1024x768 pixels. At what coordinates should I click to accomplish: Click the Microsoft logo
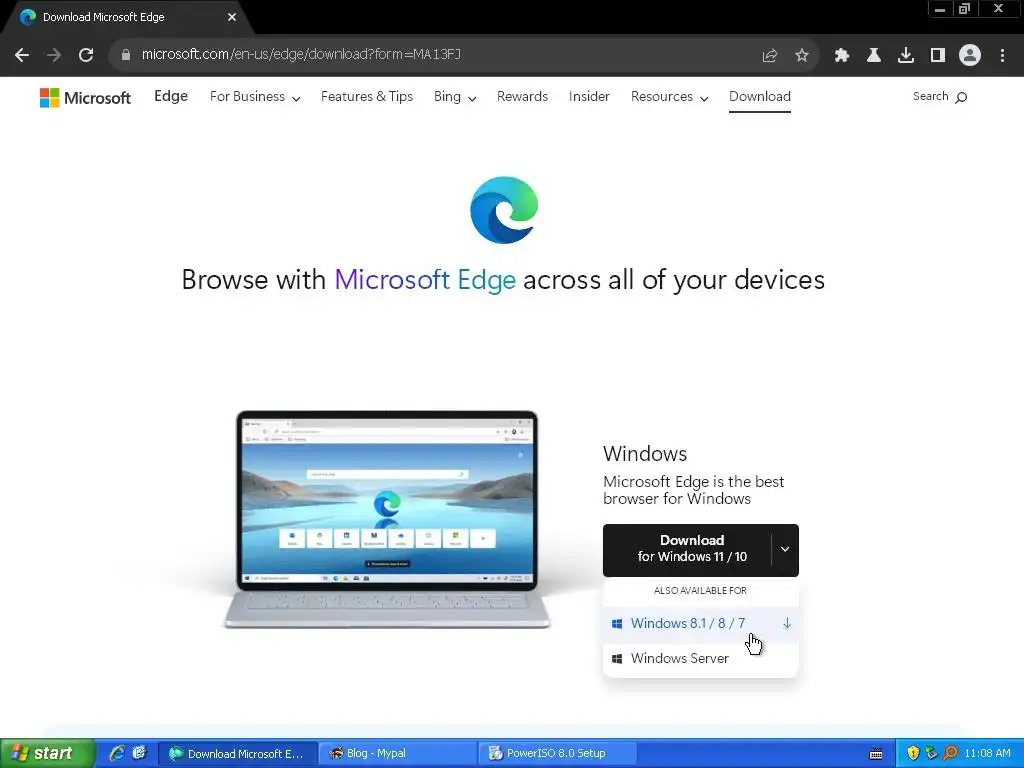tap(85, 98)
